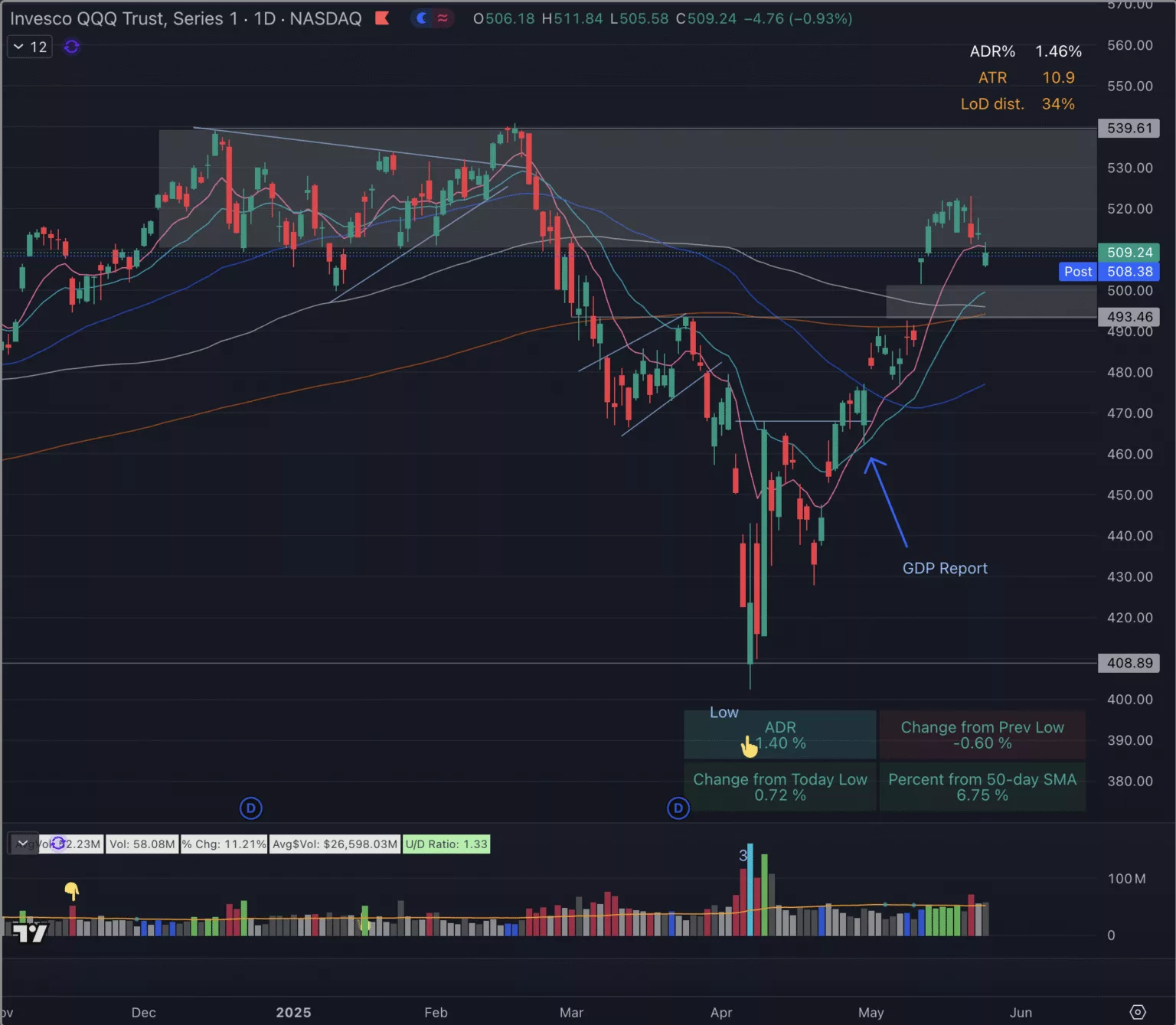The width and height of the screenshot is (1176, 1025).
Task: Click the -4.76 (-0.93%) change value
Action: click(x=798, y=18)
